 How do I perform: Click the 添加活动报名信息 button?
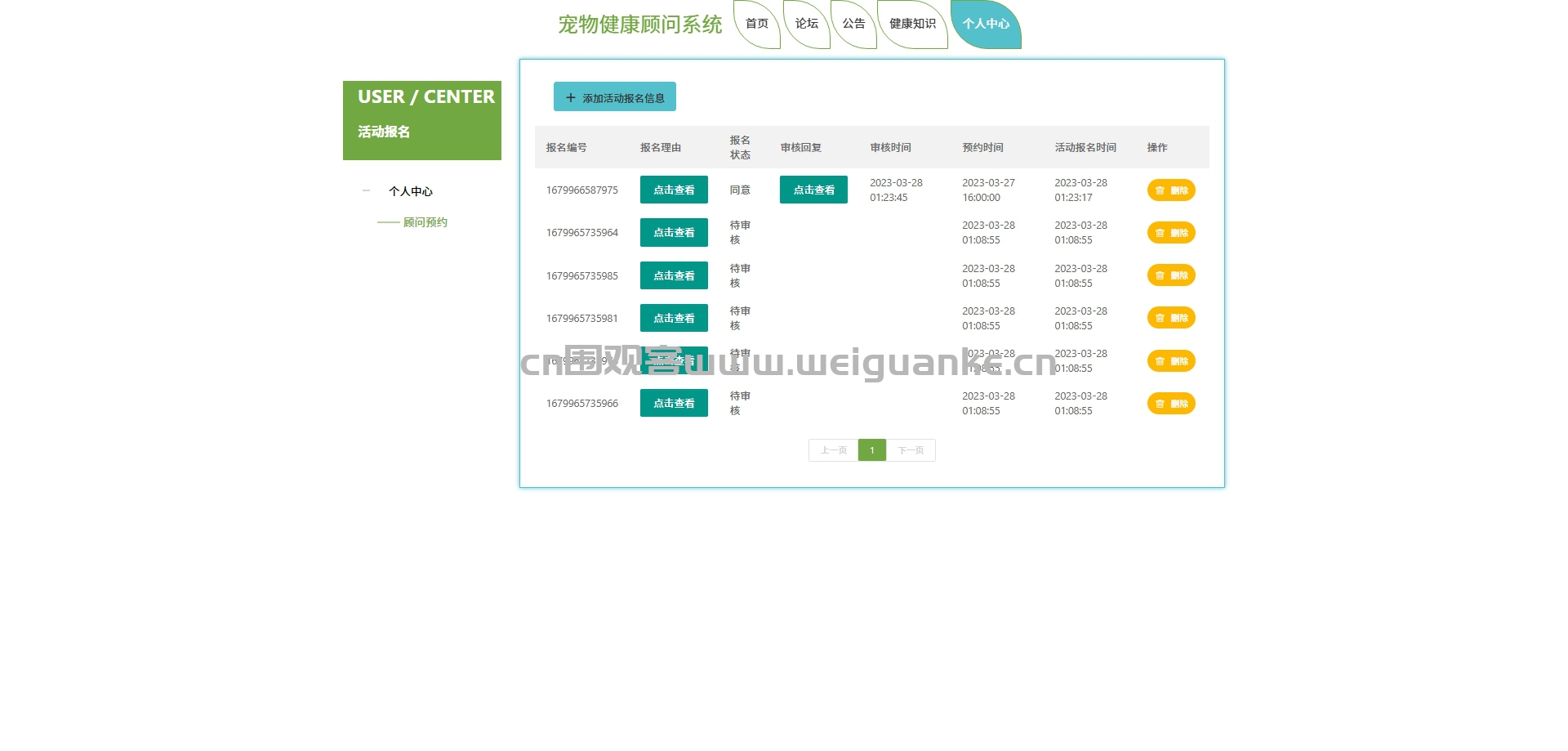(615, 96)
